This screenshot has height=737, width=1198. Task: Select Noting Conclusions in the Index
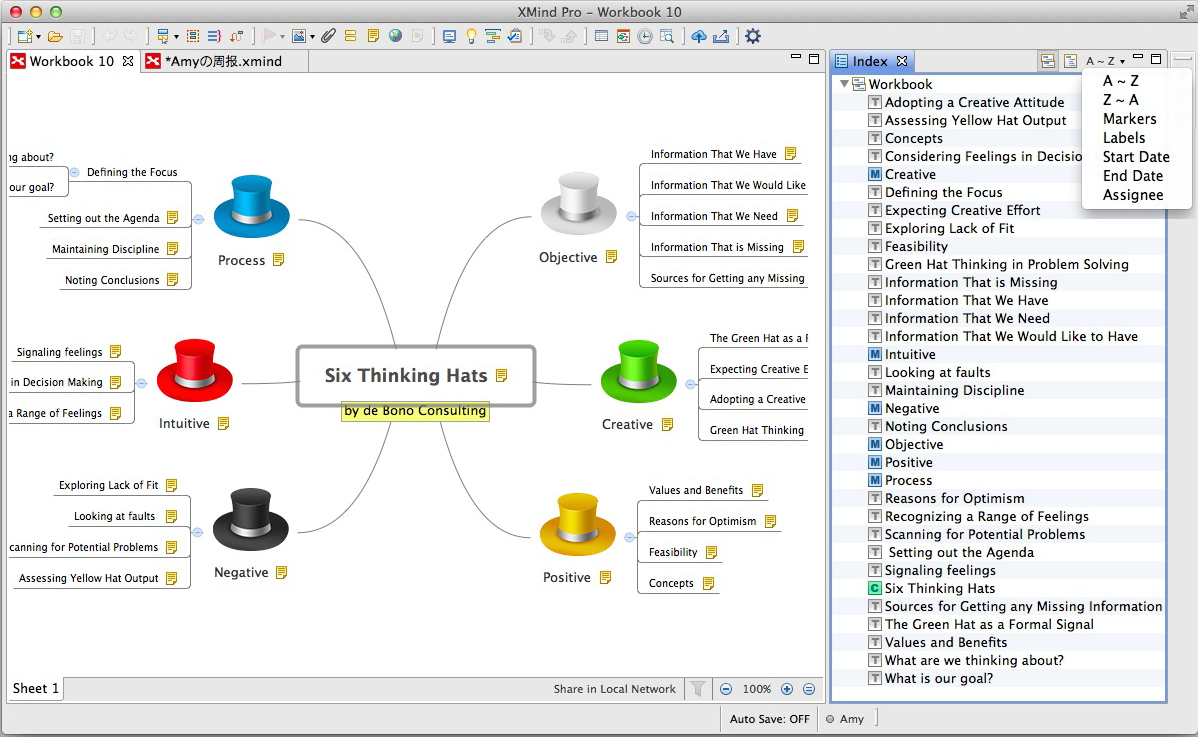click(x=946, y=426)
